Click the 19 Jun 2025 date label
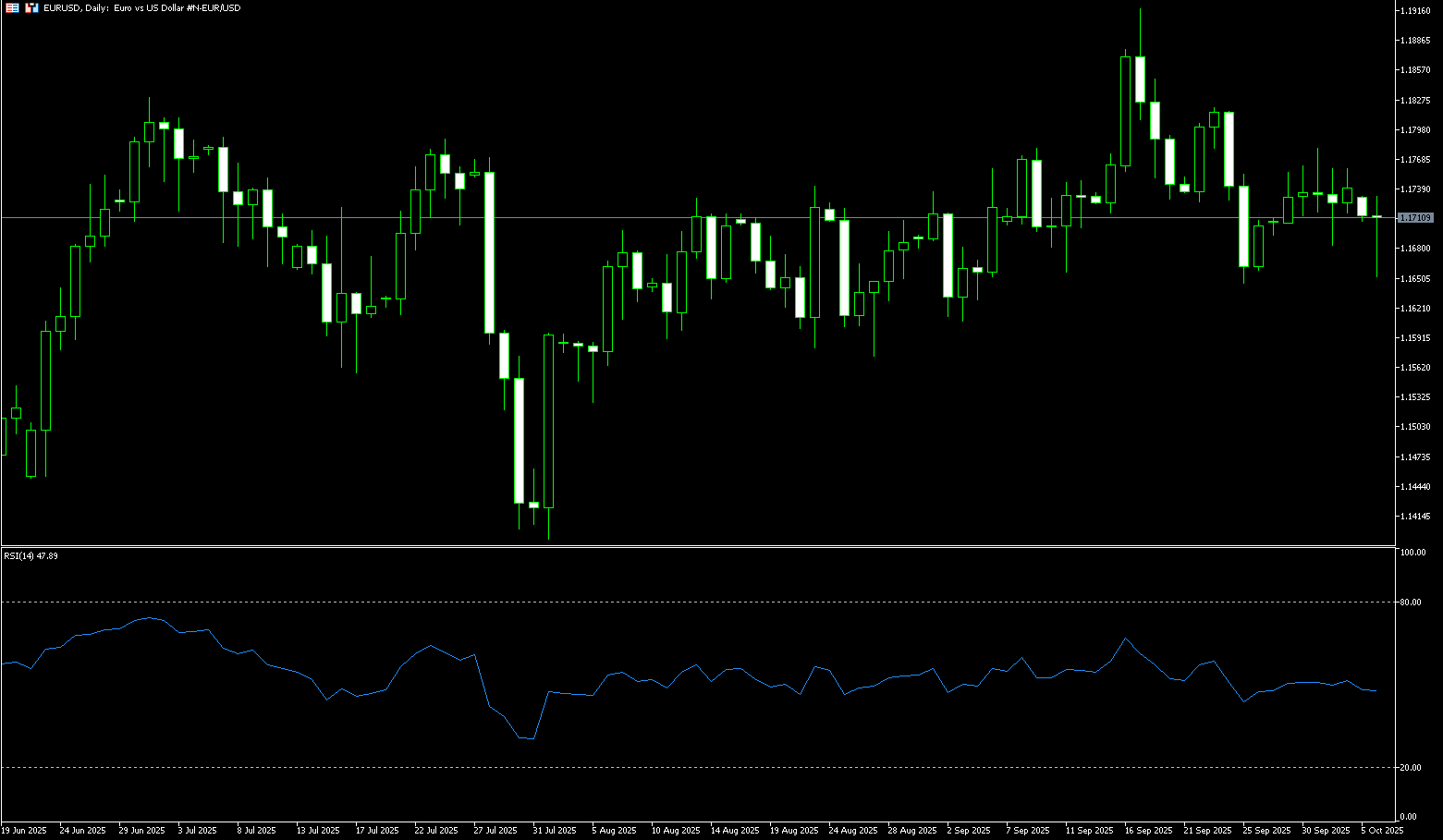This screenshot has width=1443, height=840. click(24, 831)
